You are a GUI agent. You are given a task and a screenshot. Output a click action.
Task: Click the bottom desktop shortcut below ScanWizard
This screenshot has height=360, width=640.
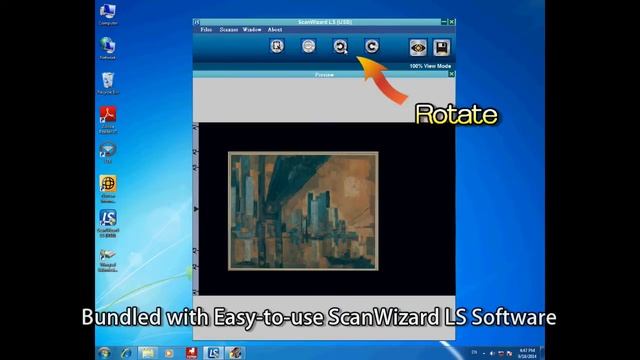(x=108, y=260)
